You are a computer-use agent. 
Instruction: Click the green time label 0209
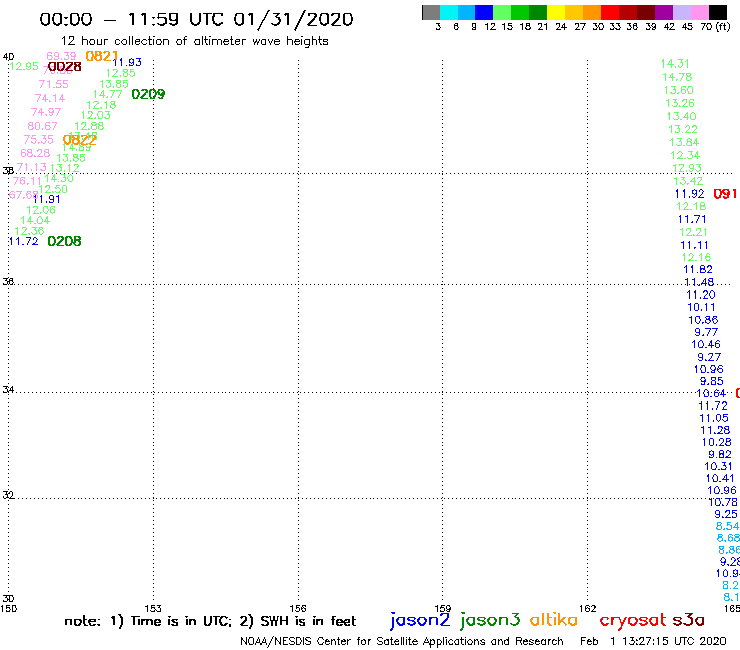coord(148,94)
